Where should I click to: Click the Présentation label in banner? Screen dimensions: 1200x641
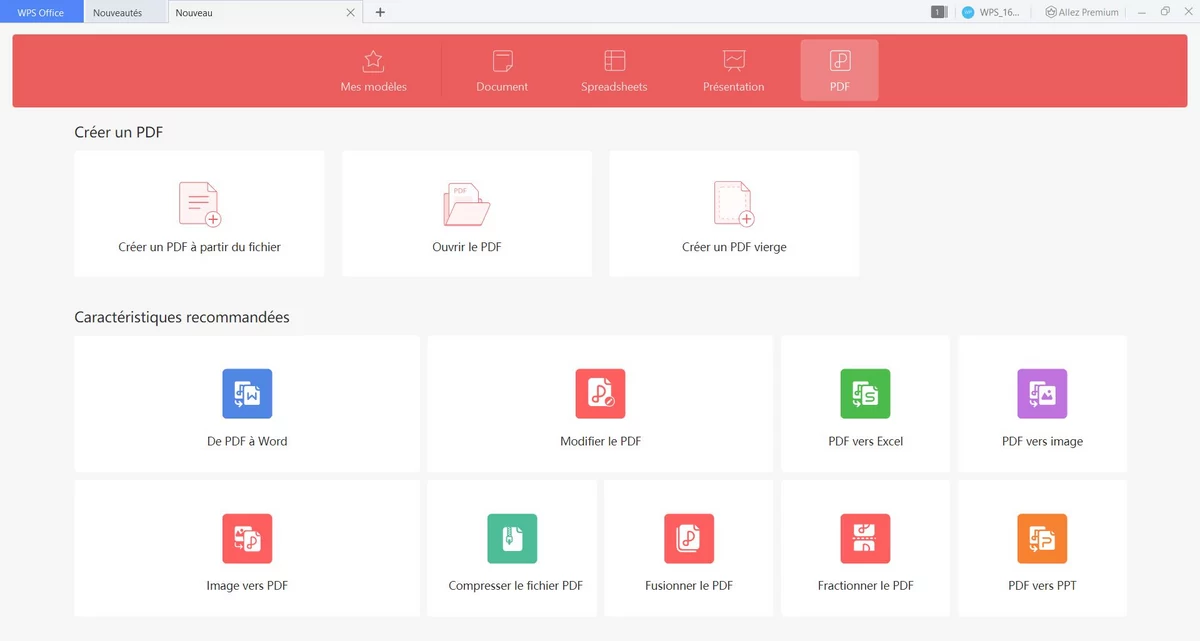(x=733, y=87)
